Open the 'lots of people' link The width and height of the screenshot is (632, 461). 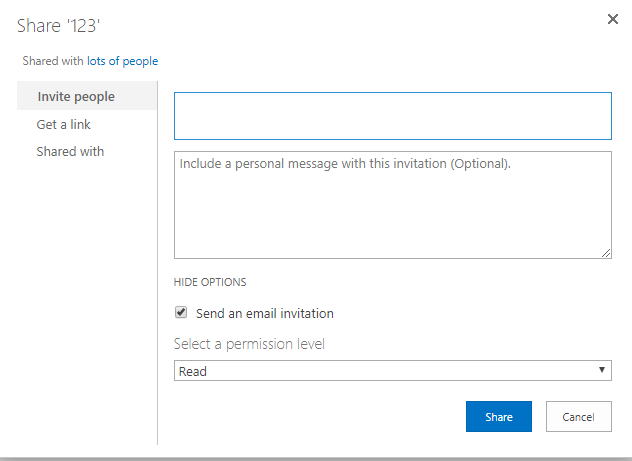pyautogui.click(x=123, y=61)
